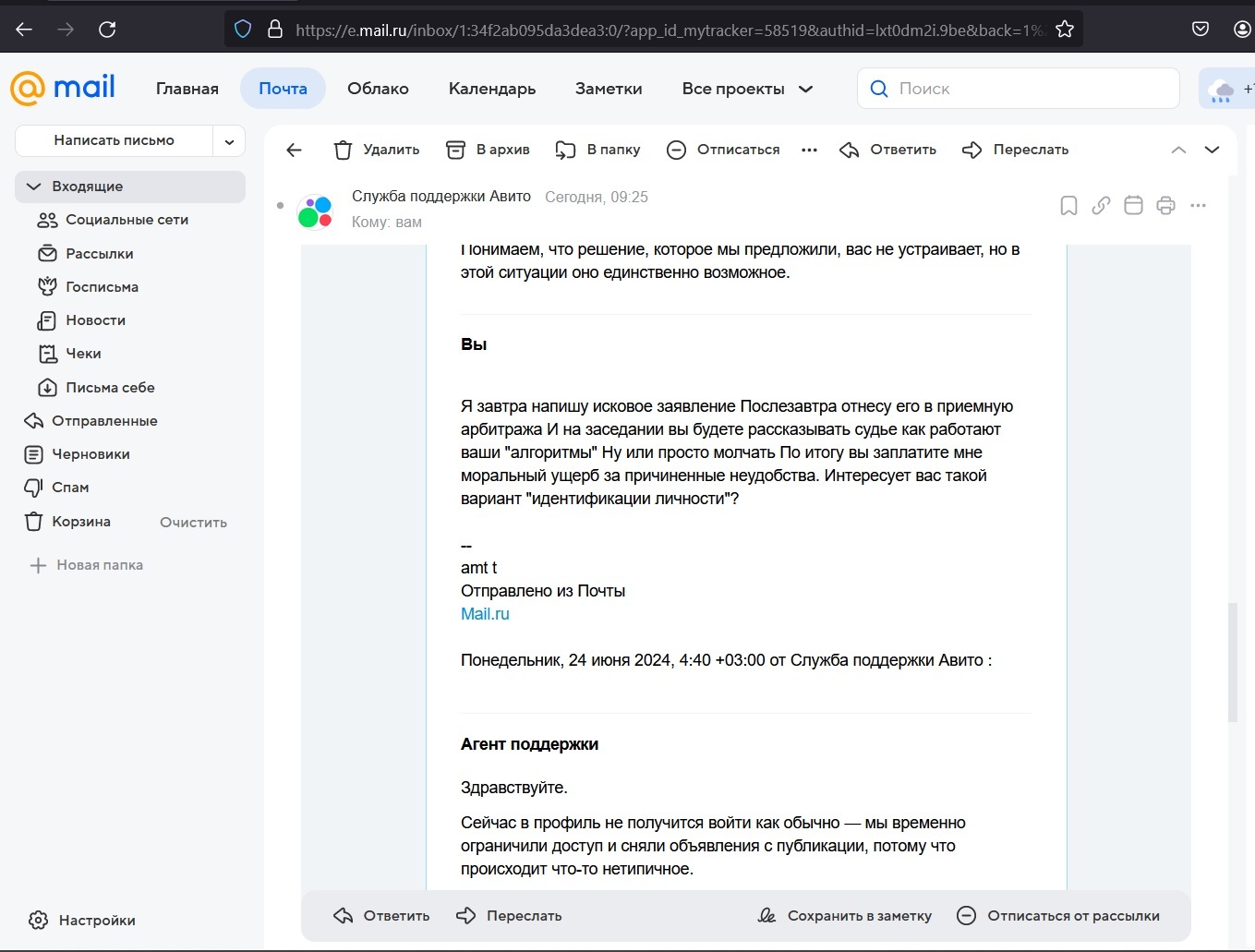1255x952 pixels.
Task: Save email via Сохранить в заметку
Action: coord(845,916)
